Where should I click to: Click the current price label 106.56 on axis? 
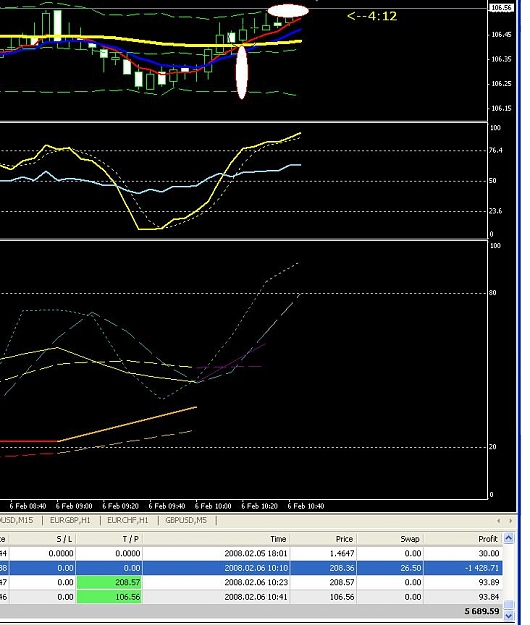(501, 8)
